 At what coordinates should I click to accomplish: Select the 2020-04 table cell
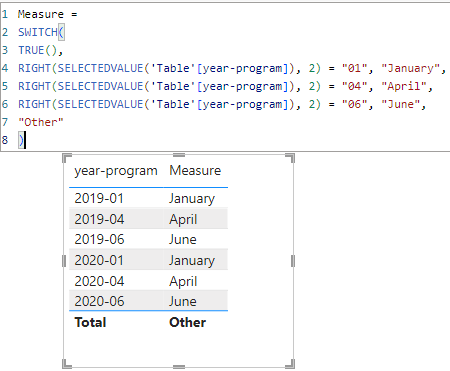tap(99, 281)
